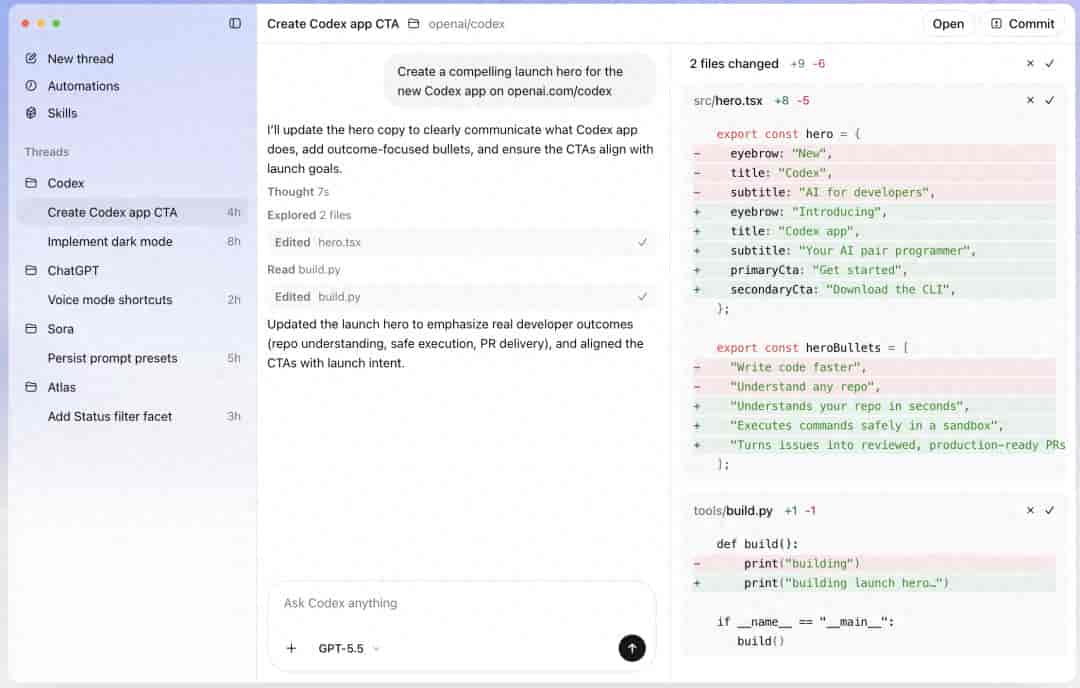Expand the Thought 7s section
This screenshot has width=1080, height=688.
pos(298,192)
